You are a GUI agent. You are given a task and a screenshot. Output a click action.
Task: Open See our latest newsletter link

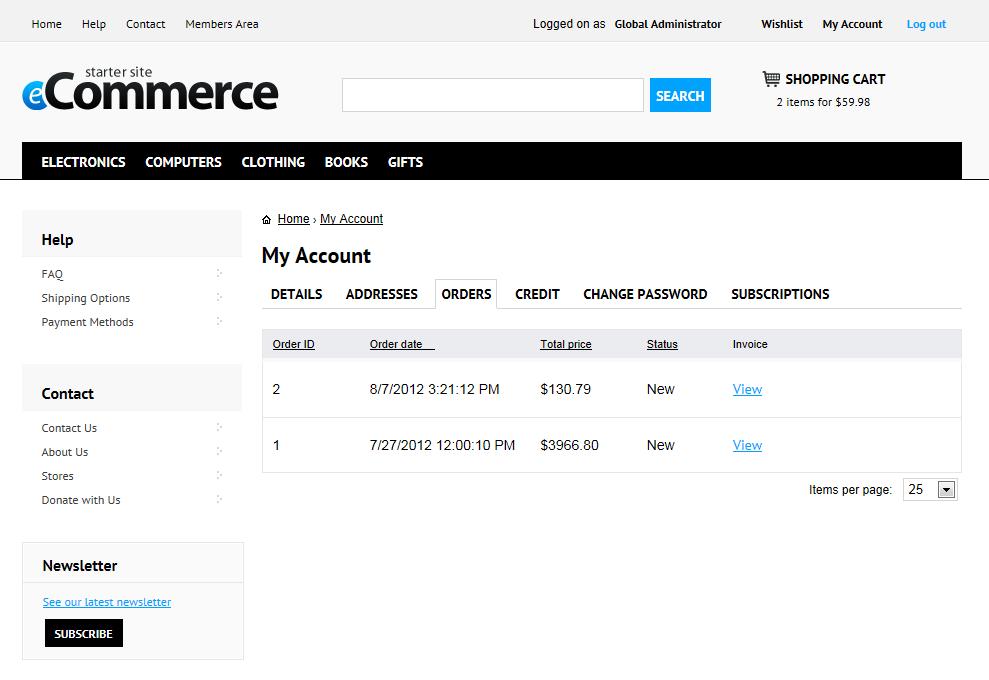pos(107,602)
